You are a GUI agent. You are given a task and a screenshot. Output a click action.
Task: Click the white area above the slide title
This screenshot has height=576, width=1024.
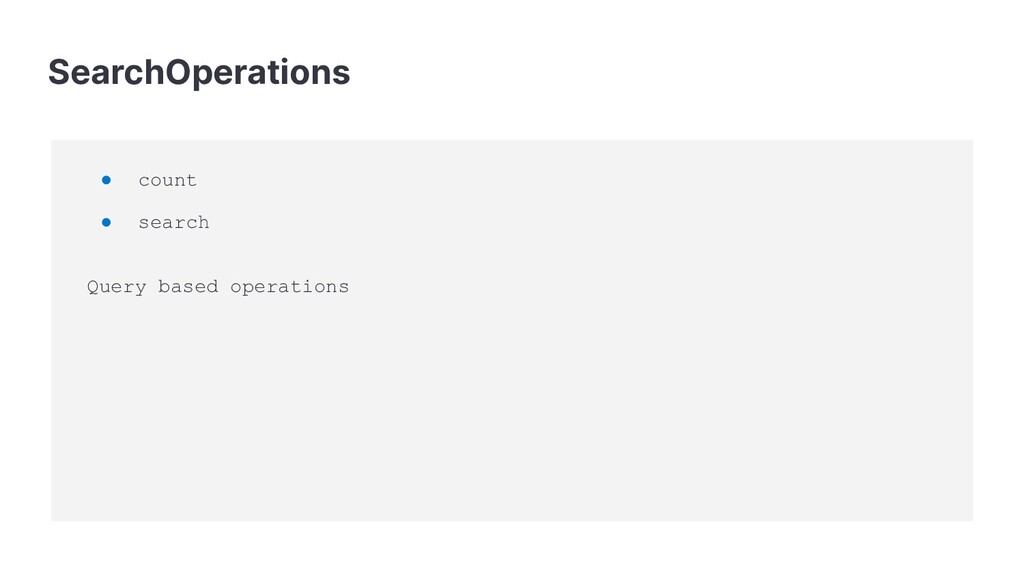(x=512, y=23)
